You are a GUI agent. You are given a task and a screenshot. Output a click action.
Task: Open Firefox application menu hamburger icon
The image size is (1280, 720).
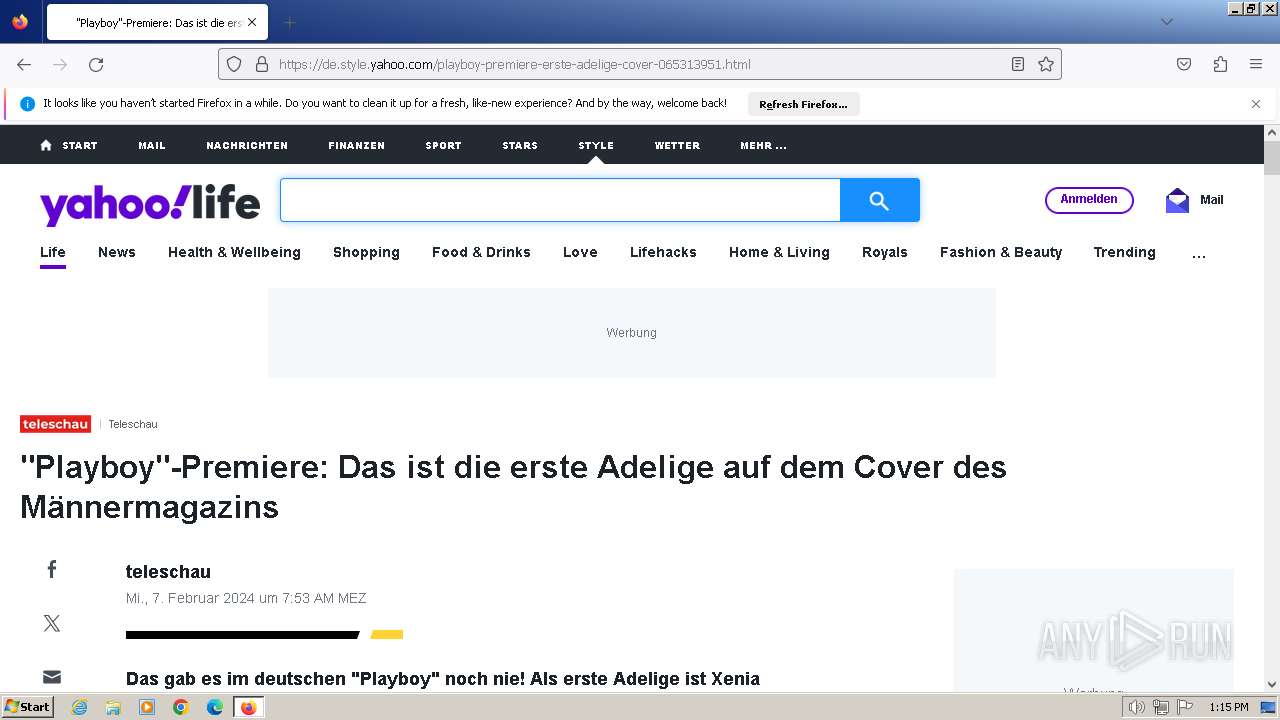pyautogui.click(x=1256, y=64)
